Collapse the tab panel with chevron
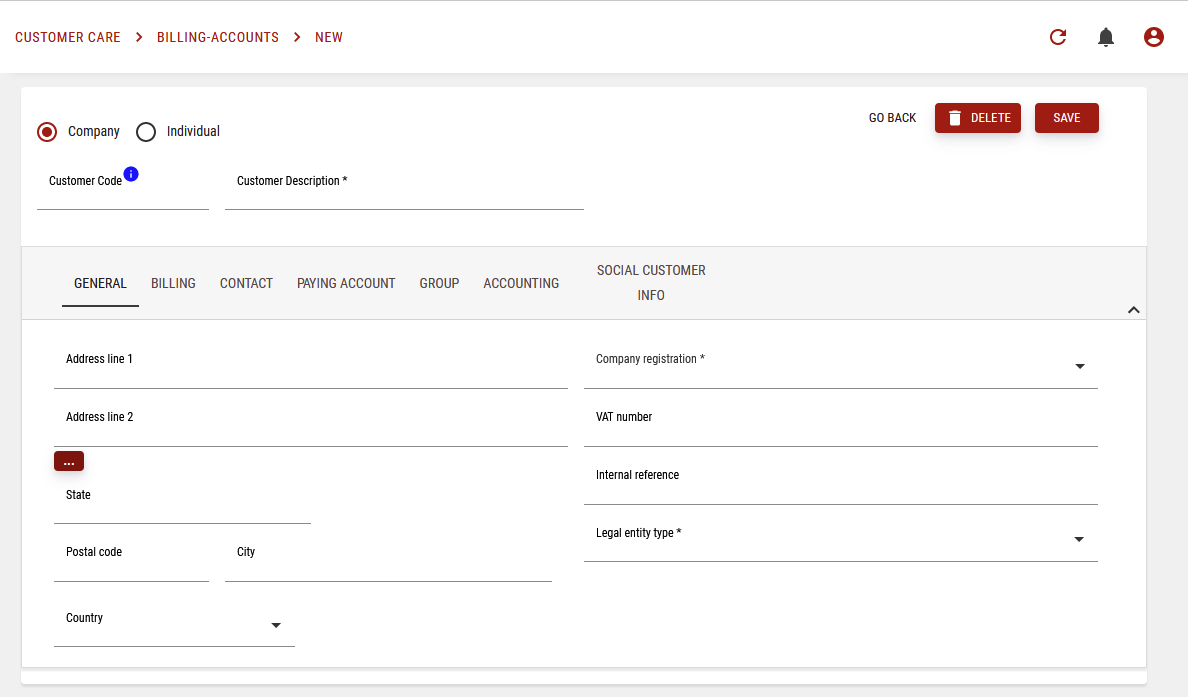Viewport: 1188px width, 697px height. point(1133,310)
